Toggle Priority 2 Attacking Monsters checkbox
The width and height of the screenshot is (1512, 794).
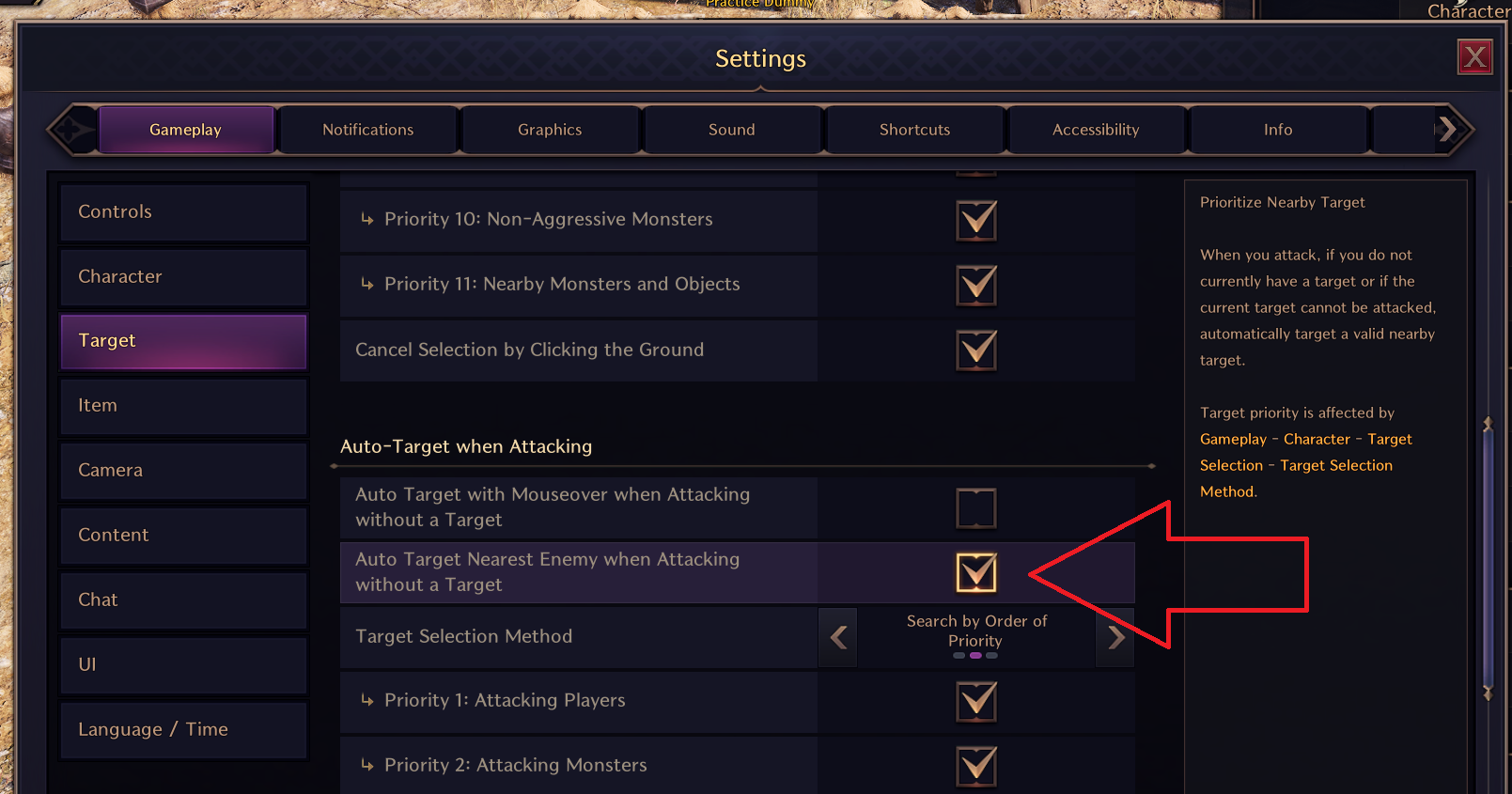pyautogui.click(x=975, y=766)
